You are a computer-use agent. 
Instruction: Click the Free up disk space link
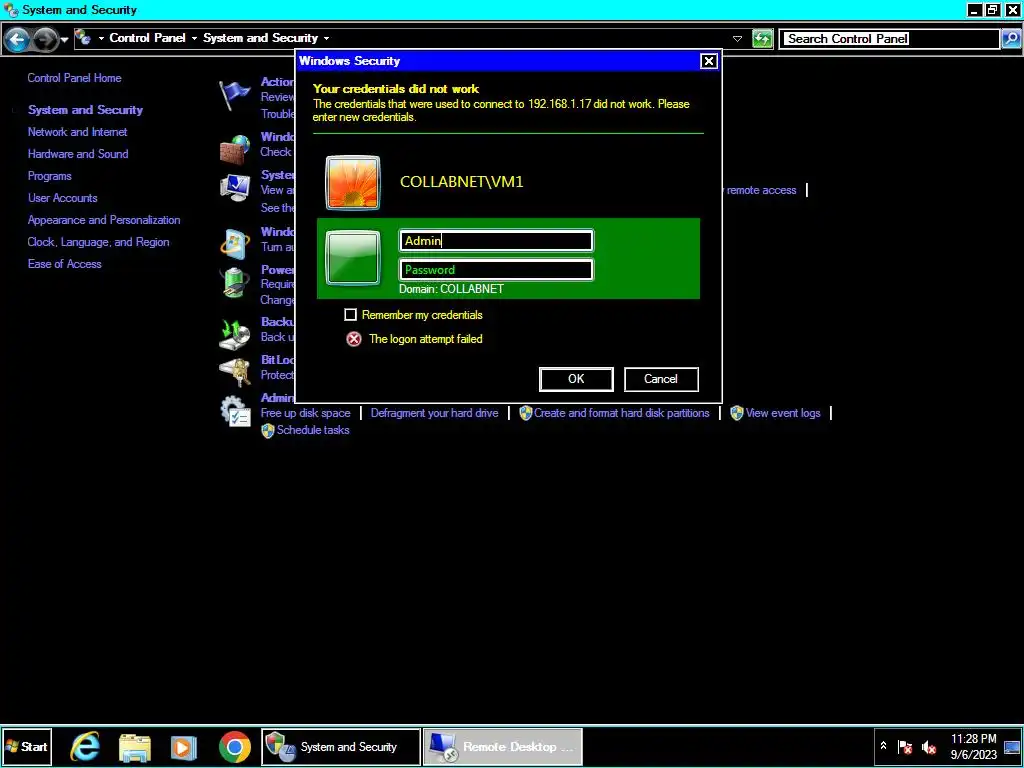pos(306,413)
